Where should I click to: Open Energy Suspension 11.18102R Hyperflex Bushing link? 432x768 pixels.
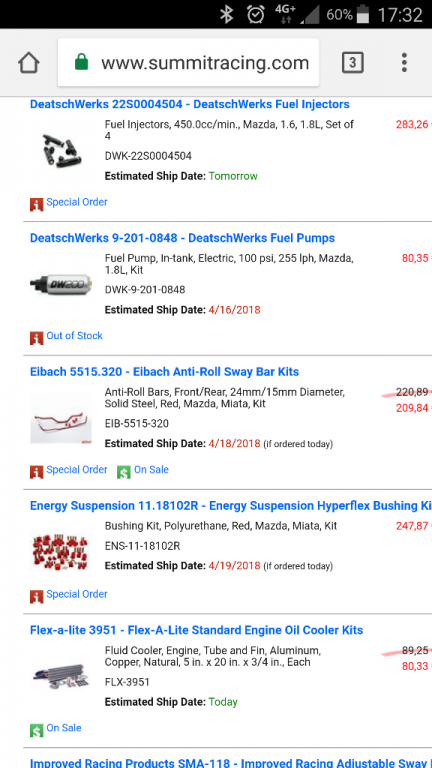pos(231,505)
